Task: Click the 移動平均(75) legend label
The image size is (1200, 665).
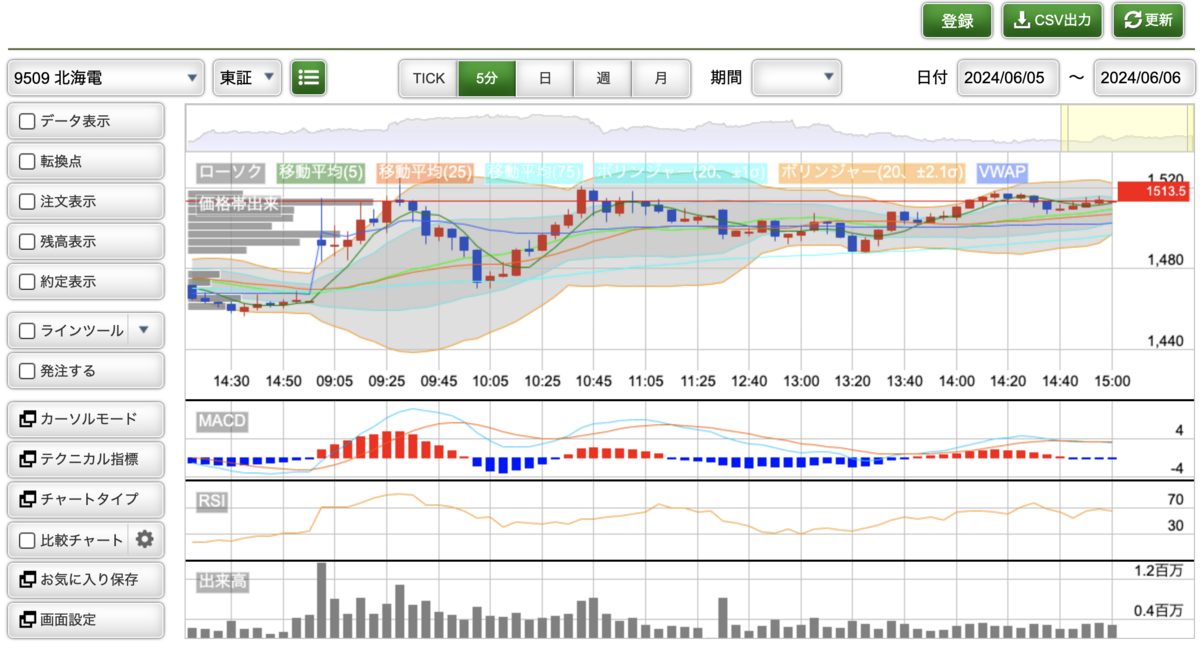Action: pos(533,173)
